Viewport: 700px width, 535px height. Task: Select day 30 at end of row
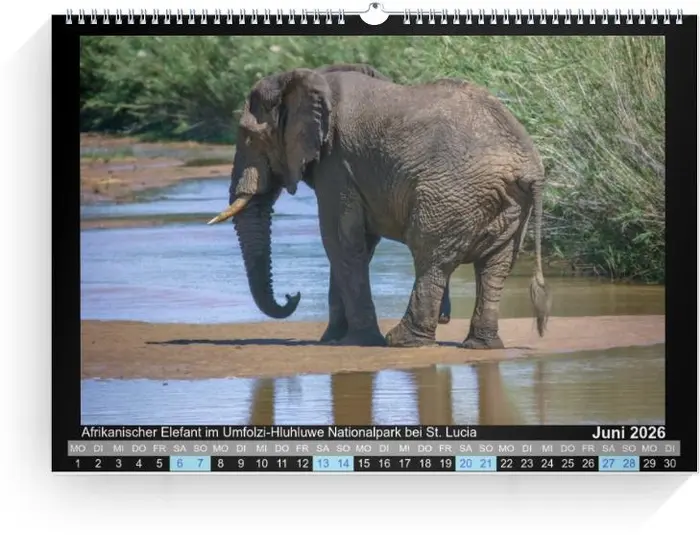(670, 463)
